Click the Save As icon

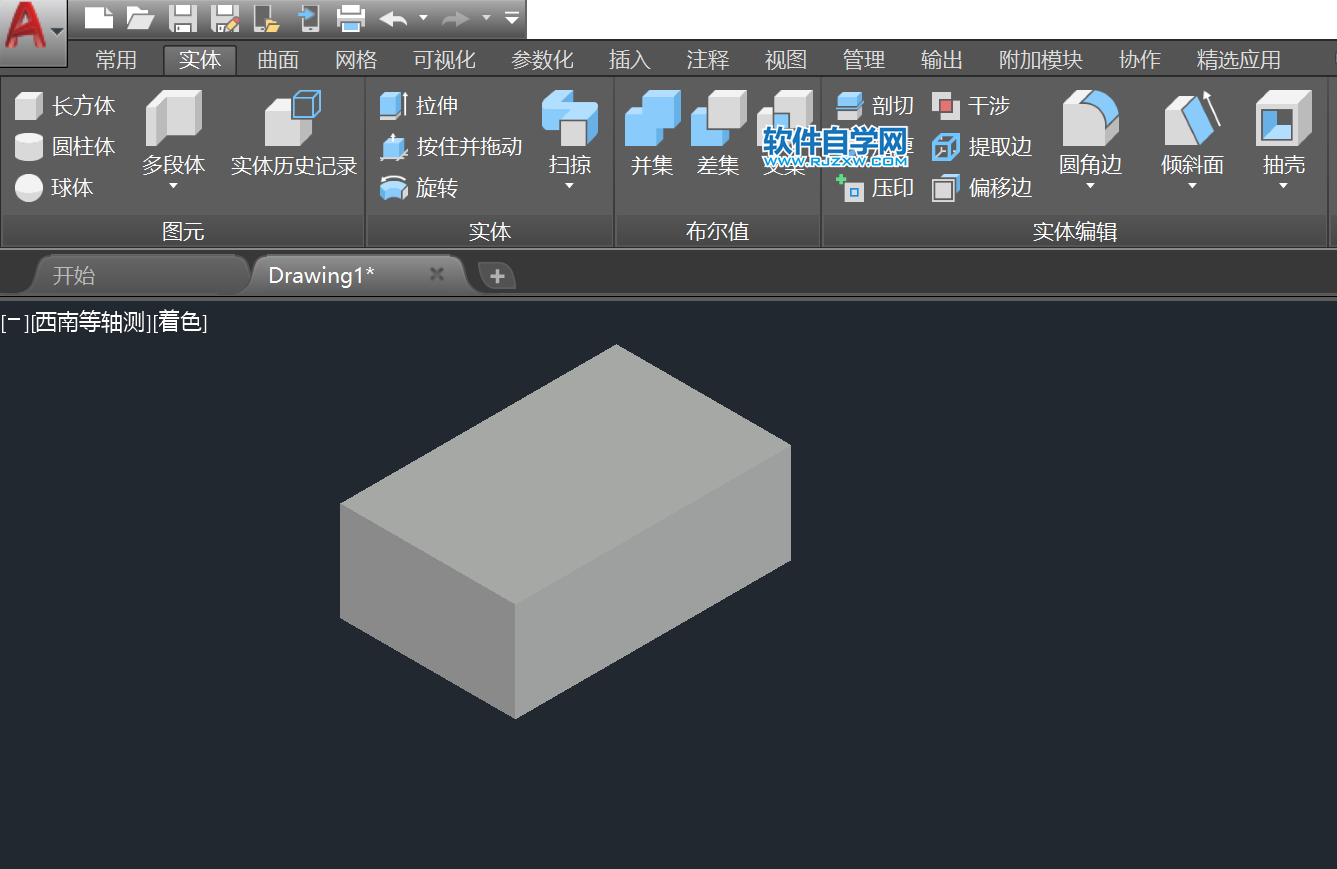click(x=224, y=17)
